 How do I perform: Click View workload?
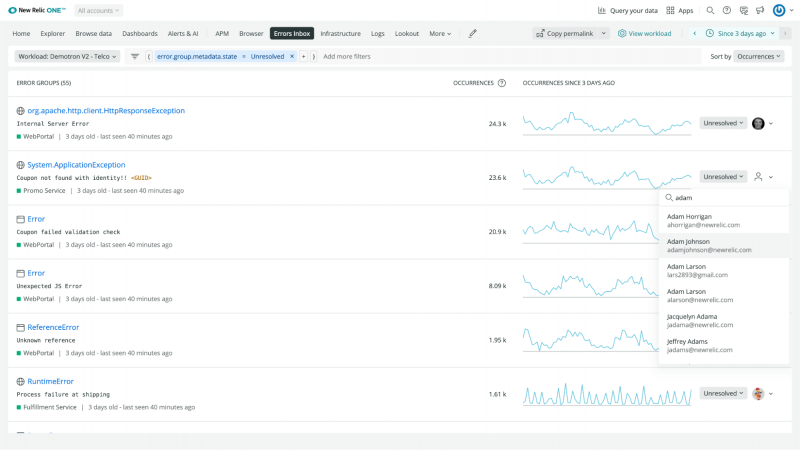click(x=644, y=34)
